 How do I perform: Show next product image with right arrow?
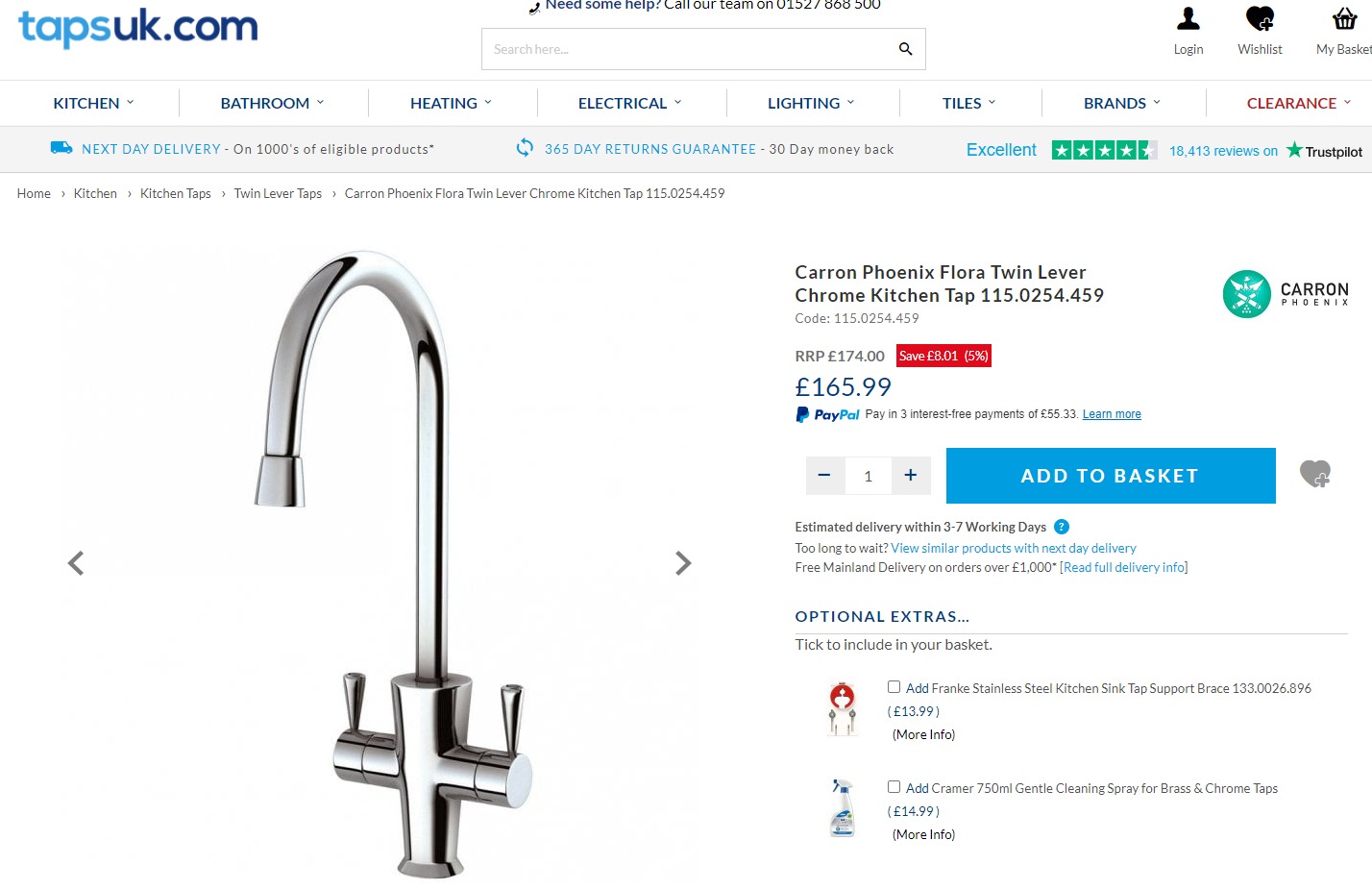tap(683, 563)
